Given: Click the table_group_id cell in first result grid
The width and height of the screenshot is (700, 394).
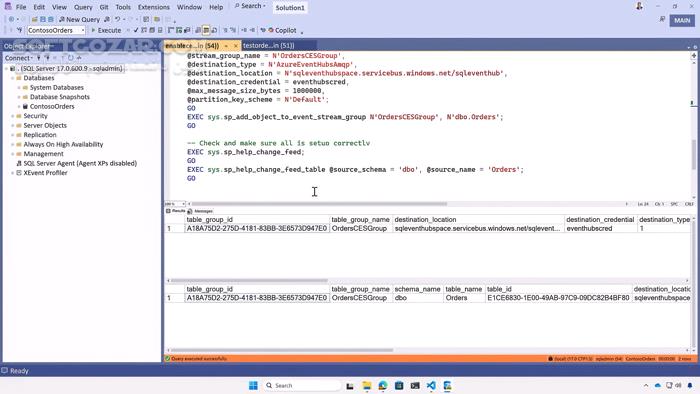Looking at the screenshot, I should tap(257, 228).
